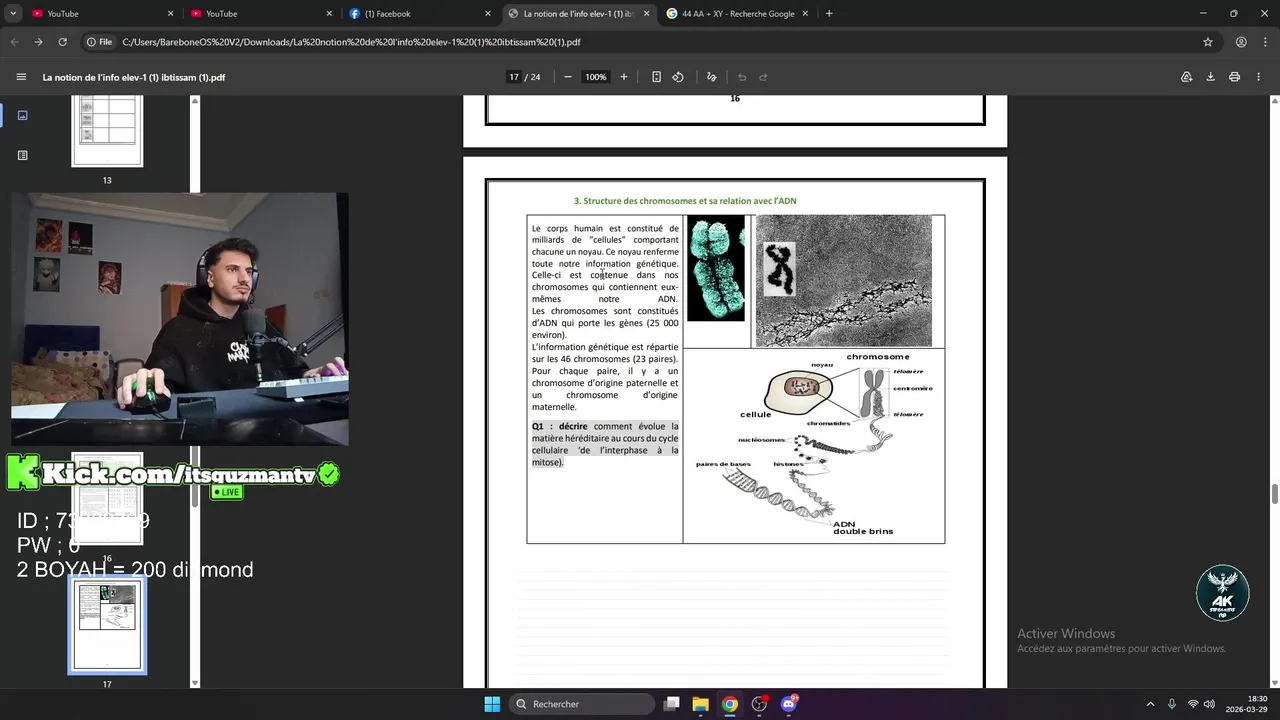
Task: Open page 13 thumbnail
Action: click(x=107, y=131)
